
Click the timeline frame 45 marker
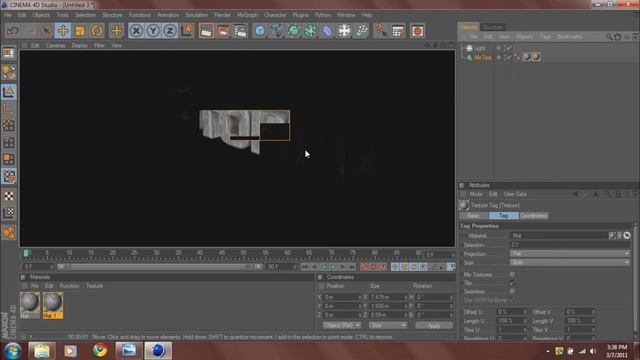(x=222, y=253)
